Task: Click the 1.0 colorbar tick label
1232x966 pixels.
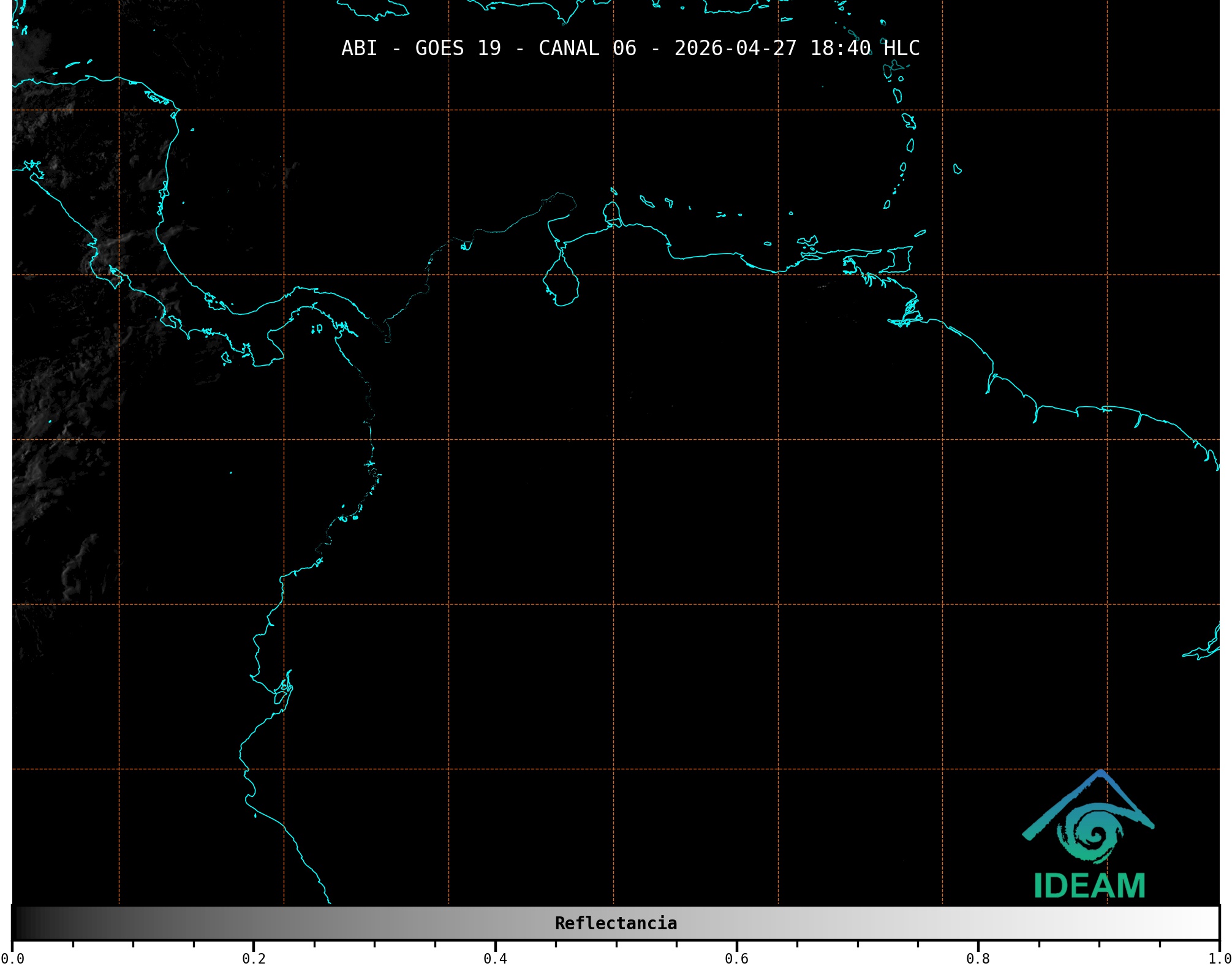Action: tap(1219, 959)
